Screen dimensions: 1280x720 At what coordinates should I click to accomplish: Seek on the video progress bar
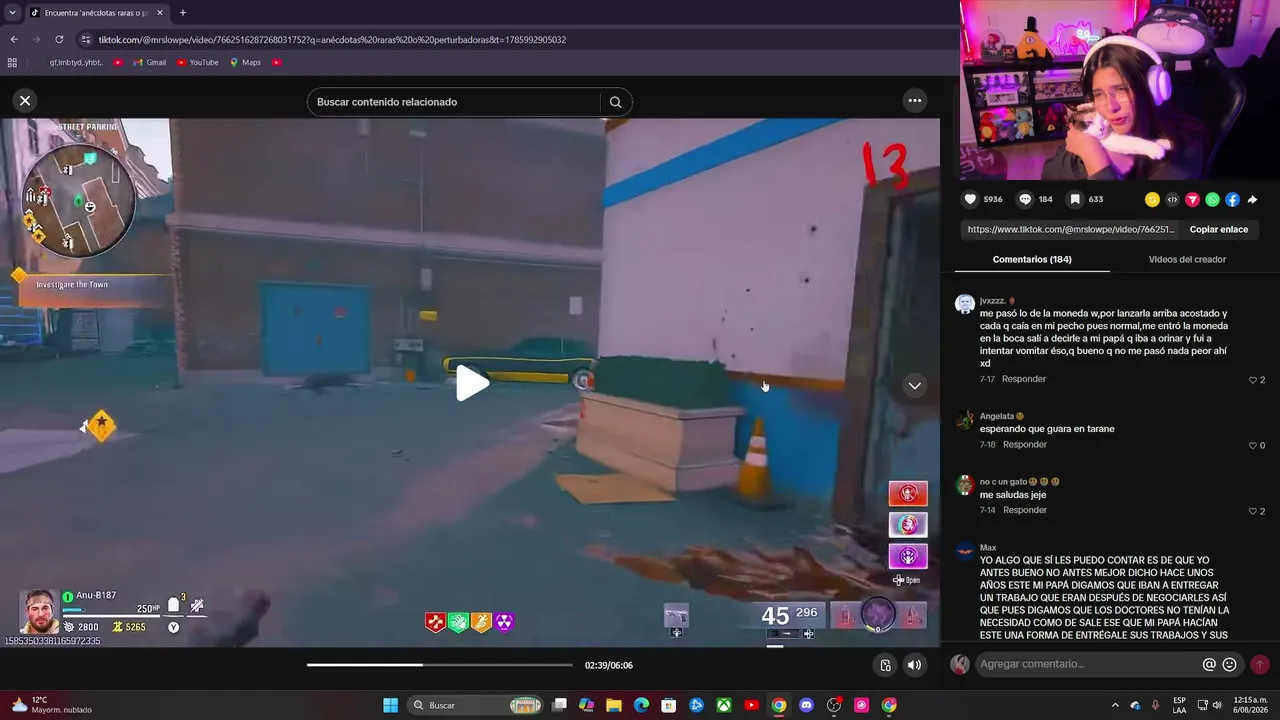(440, 665)
